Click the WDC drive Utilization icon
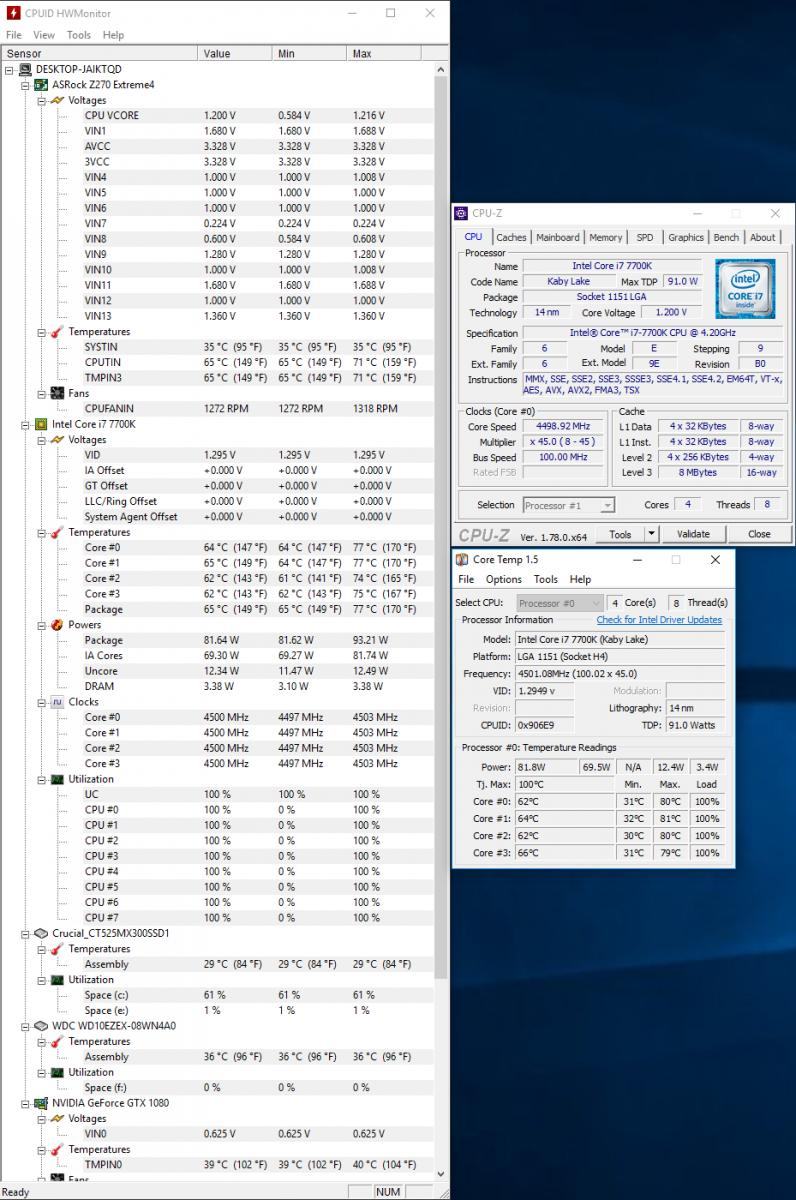Image resolution: width=796 pixels, height=1200 pixels. 57,1072
